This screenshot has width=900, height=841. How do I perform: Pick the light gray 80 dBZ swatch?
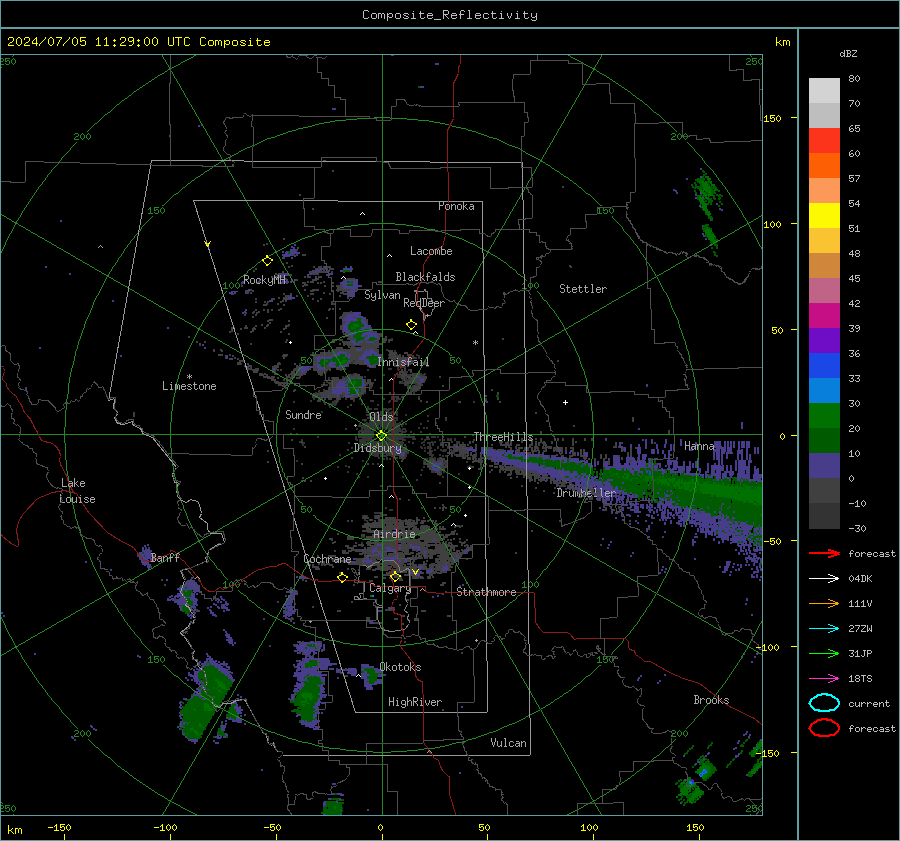point(824,90)
